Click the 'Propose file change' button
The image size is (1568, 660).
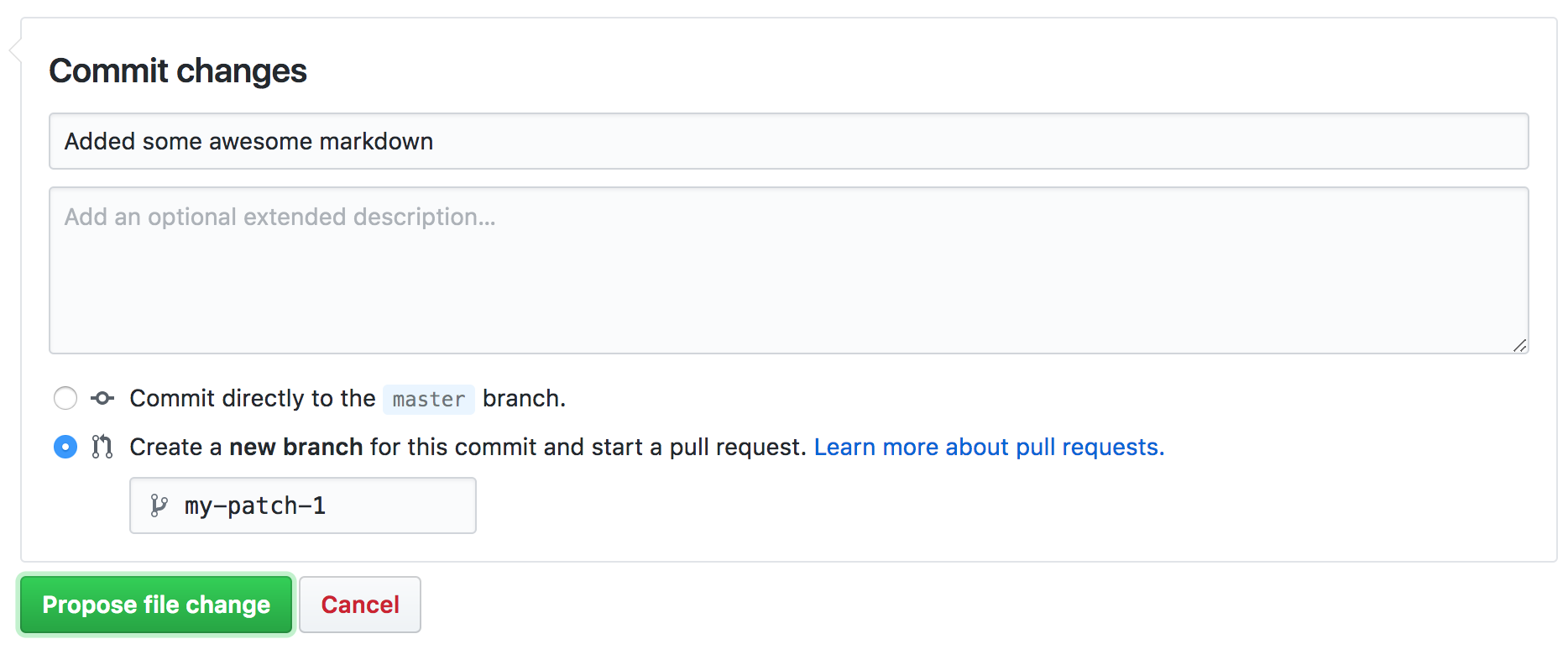click(156, 605)
